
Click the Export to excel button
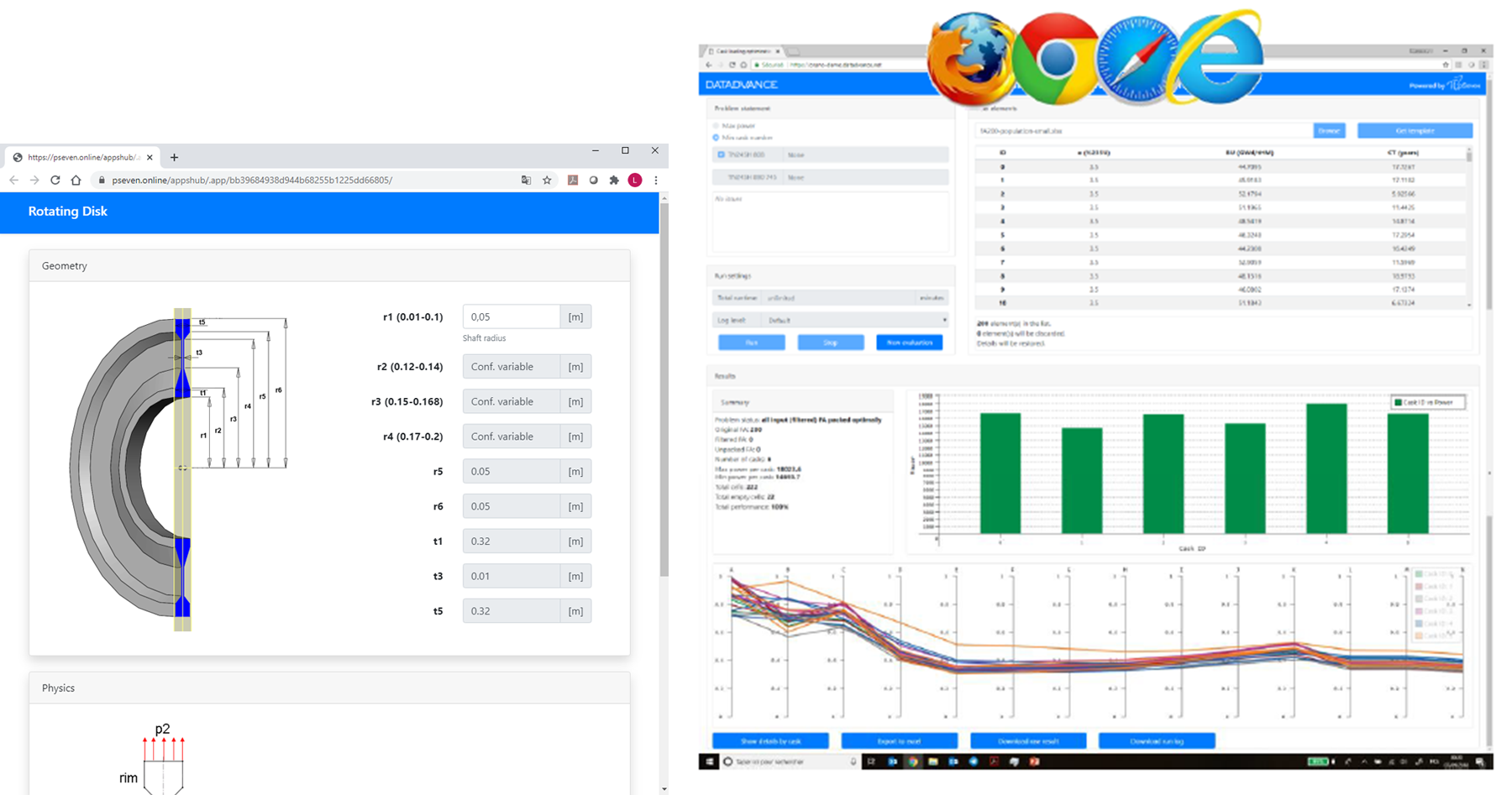(899, 741)
